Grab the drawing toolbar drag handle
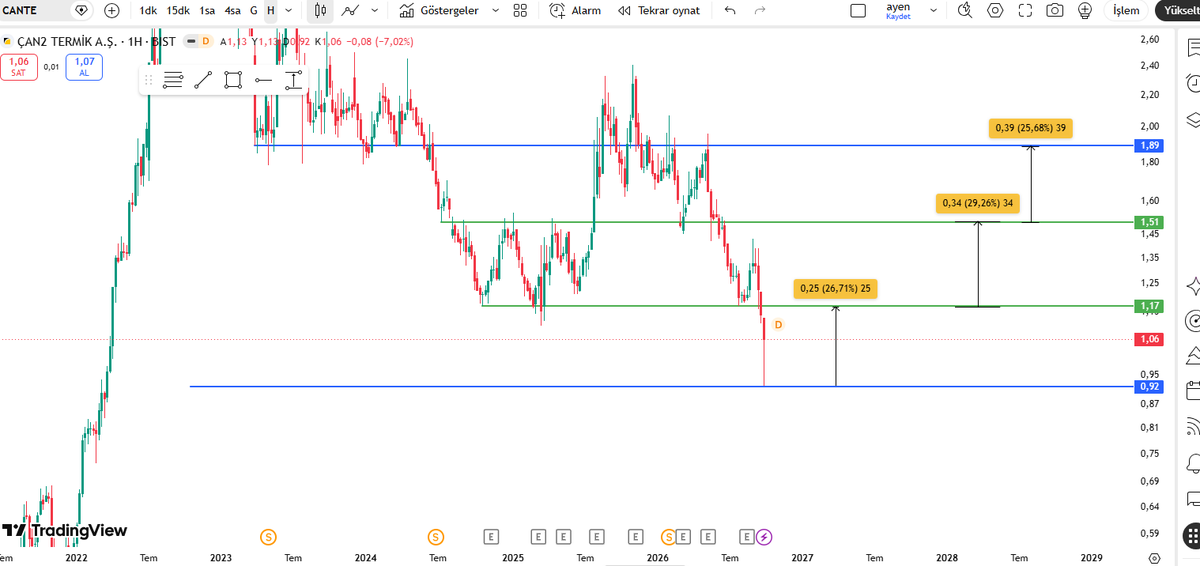 pyautogui.click(x=148, y=80)
